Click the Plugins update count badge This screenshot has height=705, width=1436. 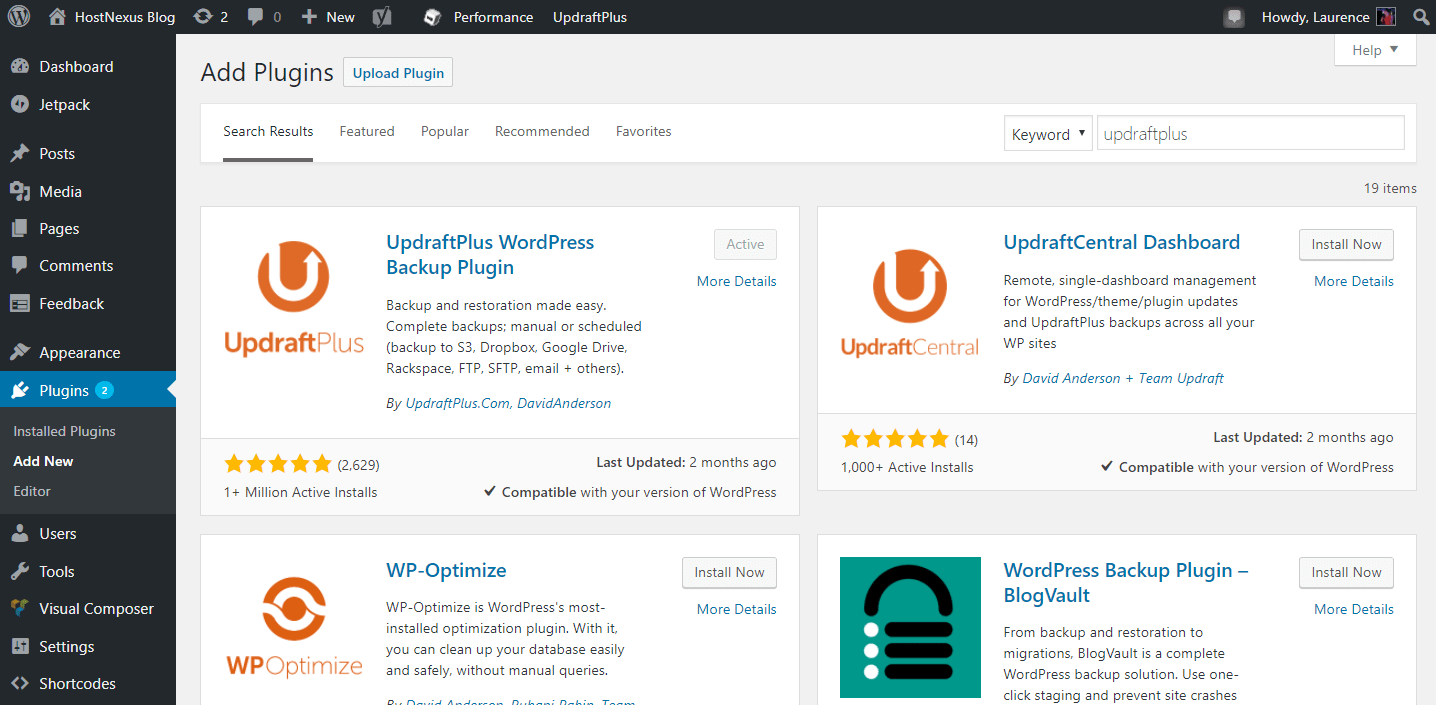pos(105,390)
